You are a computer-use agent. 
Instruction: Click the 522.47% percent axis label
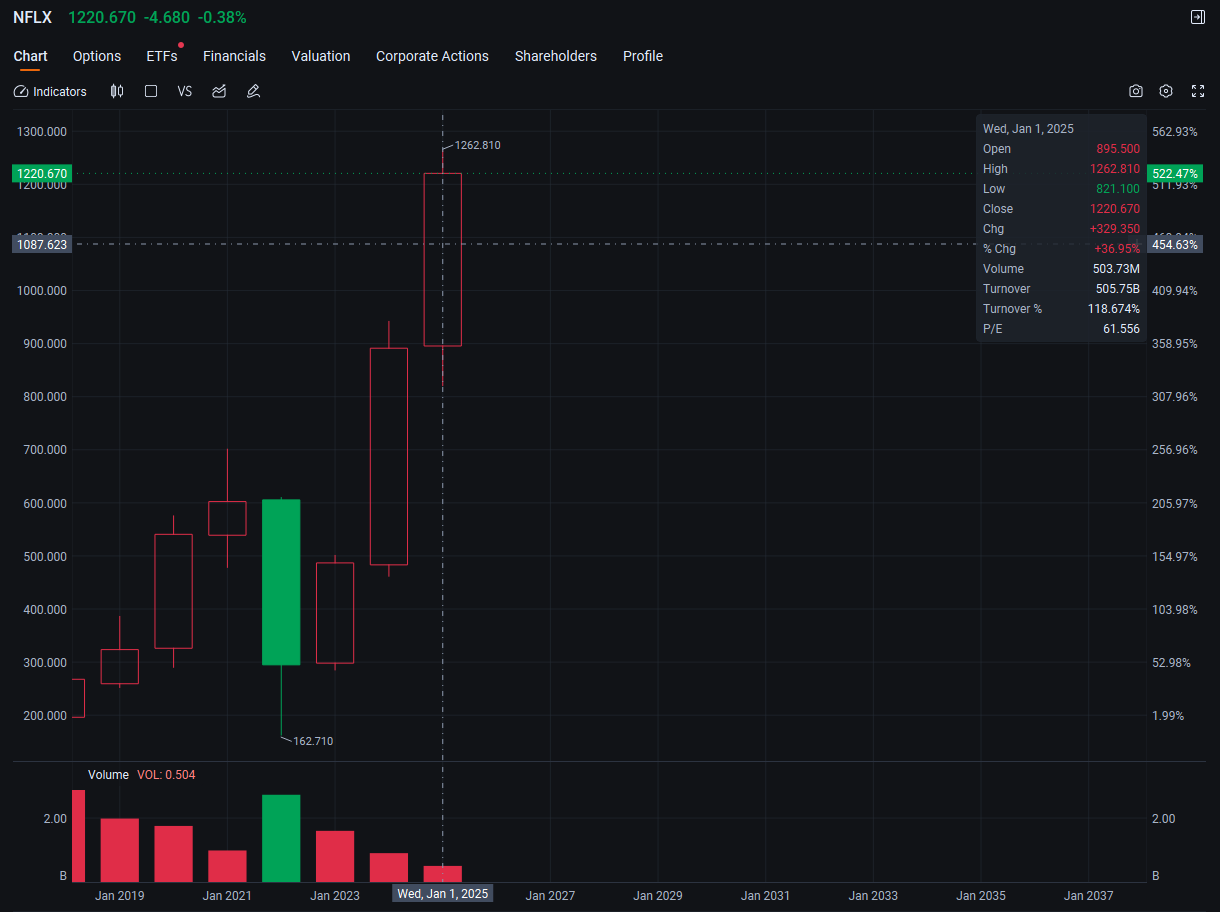tap(1174, 173)
